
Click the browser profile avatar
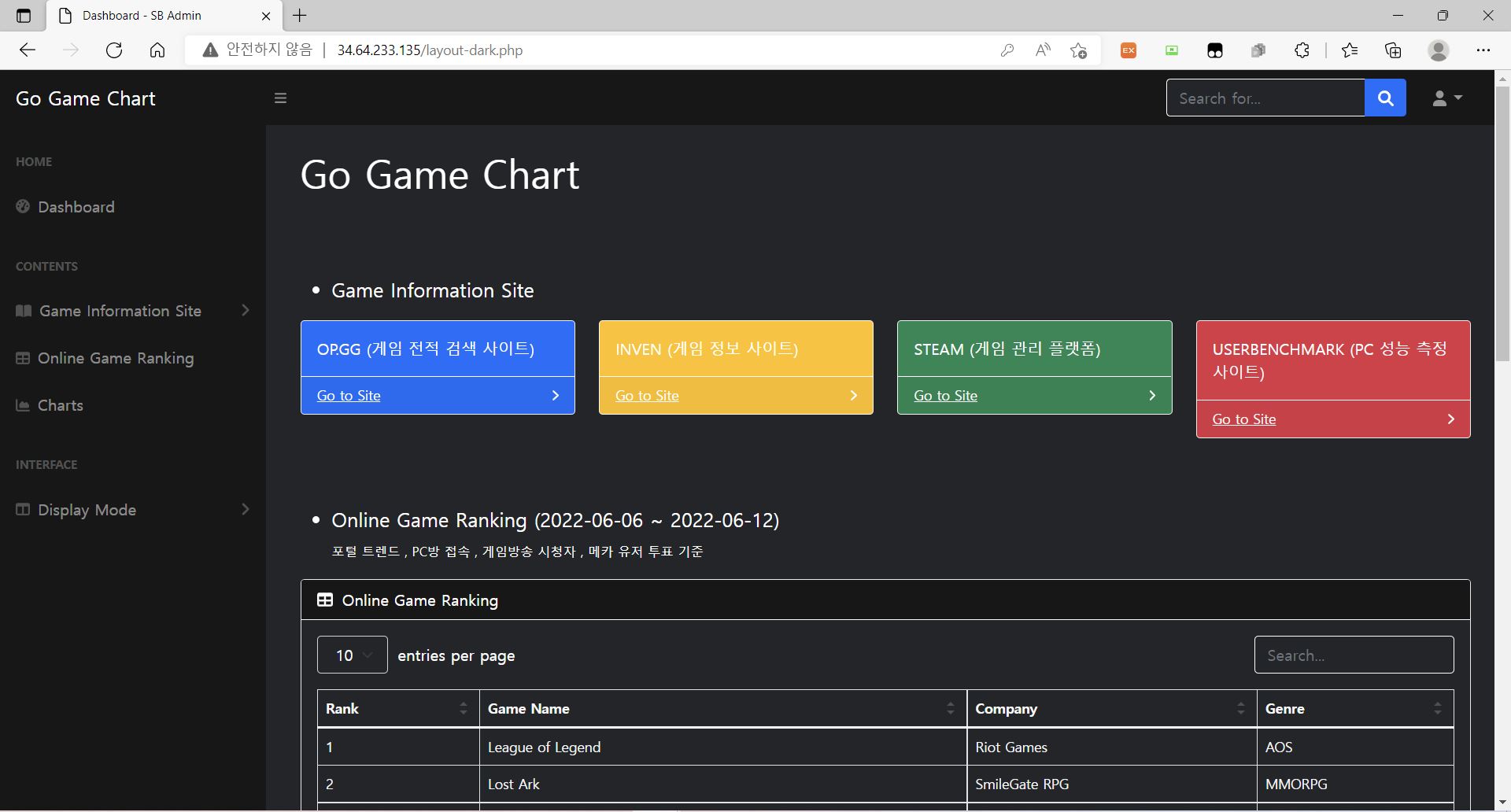1439,50
